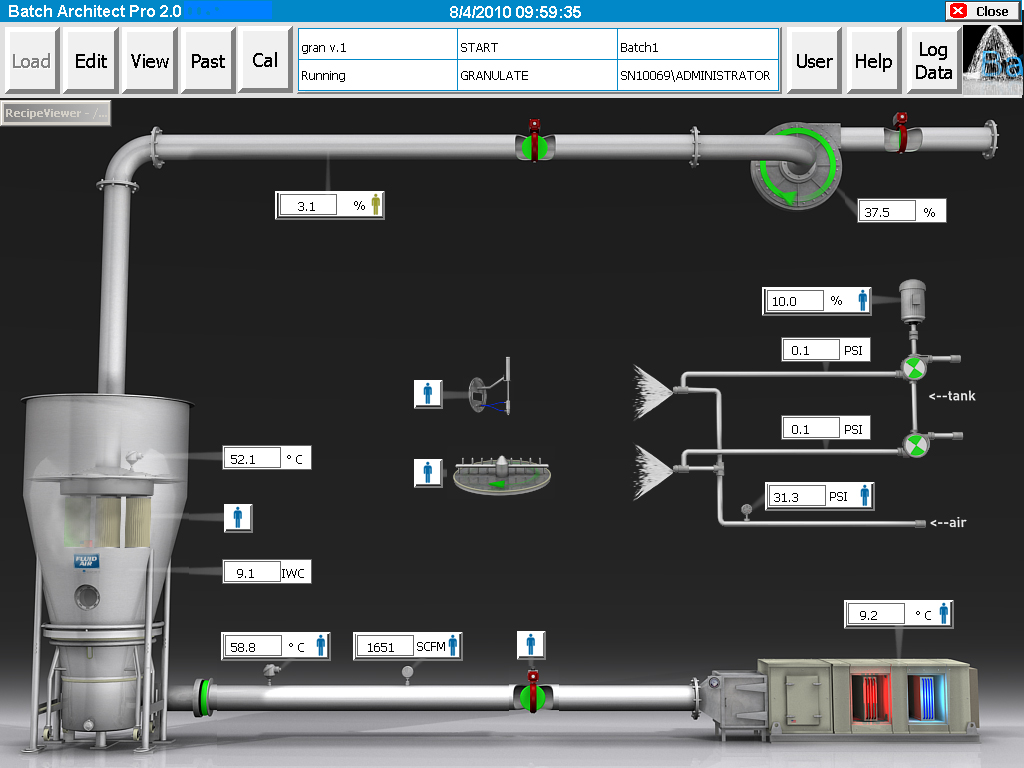Click the spray pump motor
This screenshot has width=1024, height=768.
[912, 302]
